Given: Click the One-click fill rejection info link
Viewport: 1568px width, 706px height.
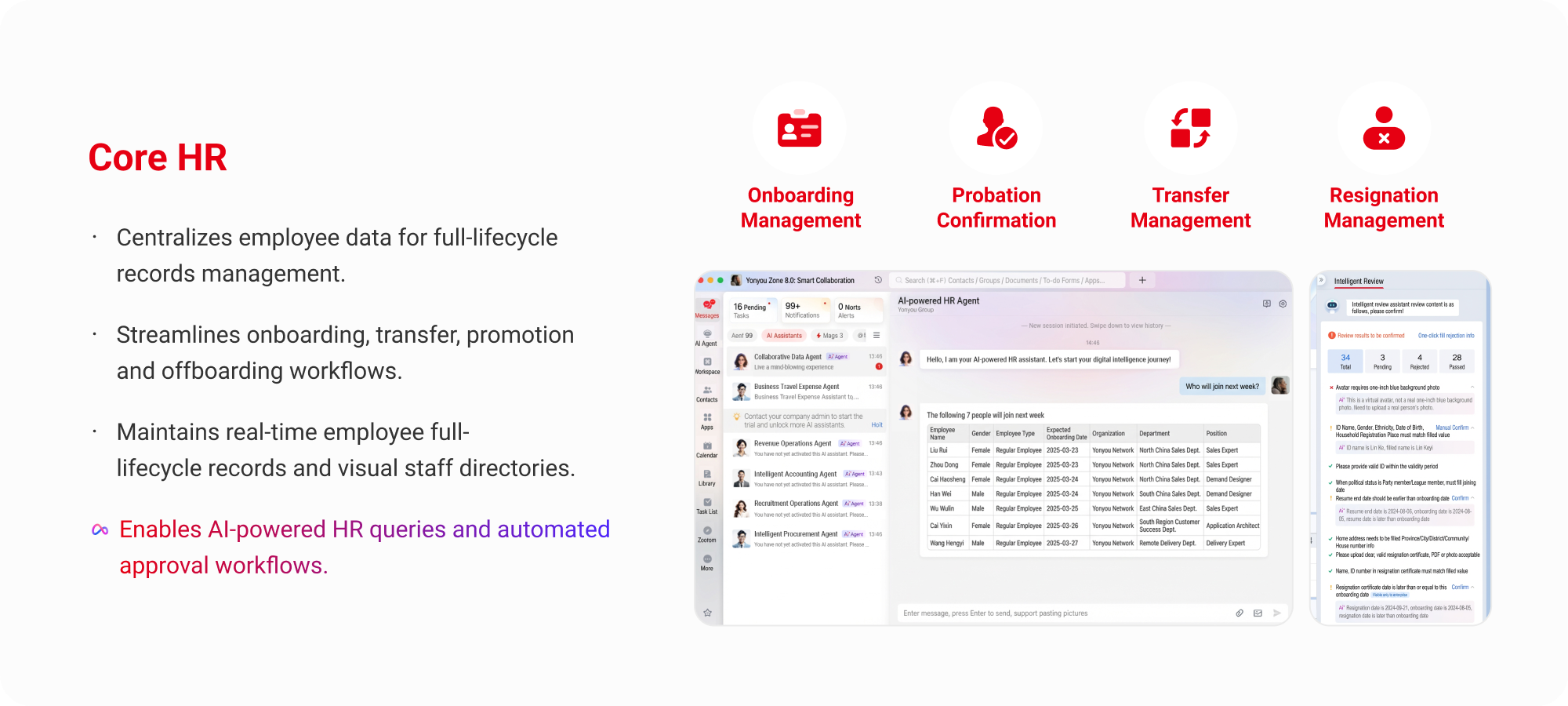Looking at the screenshot, I should 1446,336.
